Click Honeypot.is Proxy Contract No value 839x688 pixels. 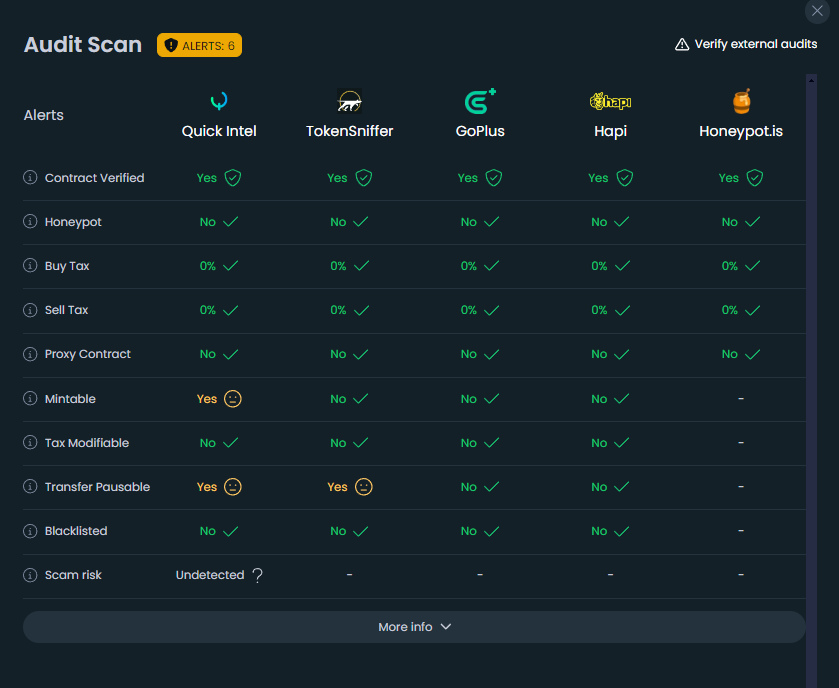[x=730, y=354]
